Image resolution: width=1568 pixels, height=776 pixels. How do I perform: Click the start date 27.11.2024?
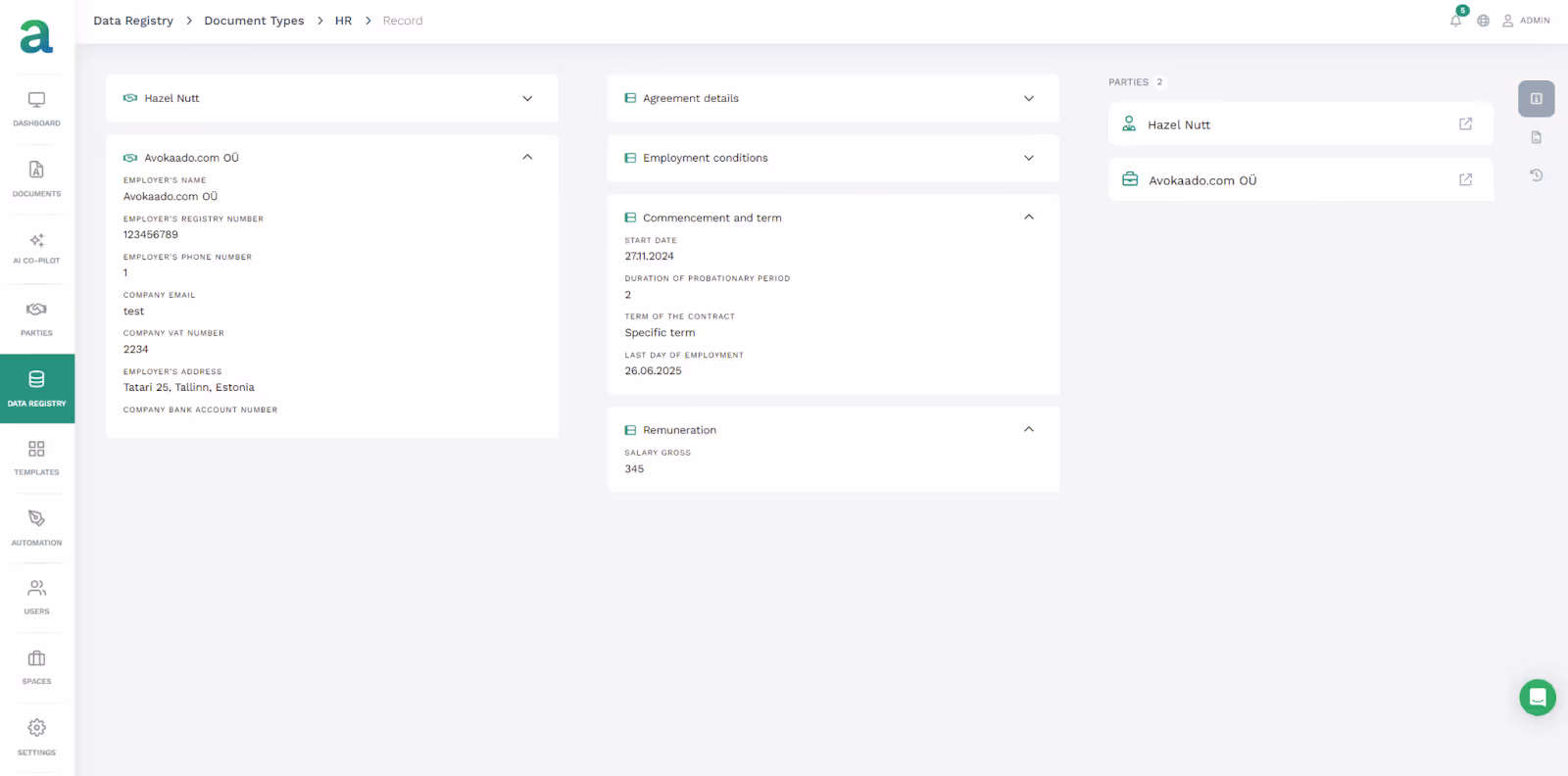click(x=650, y=257)
